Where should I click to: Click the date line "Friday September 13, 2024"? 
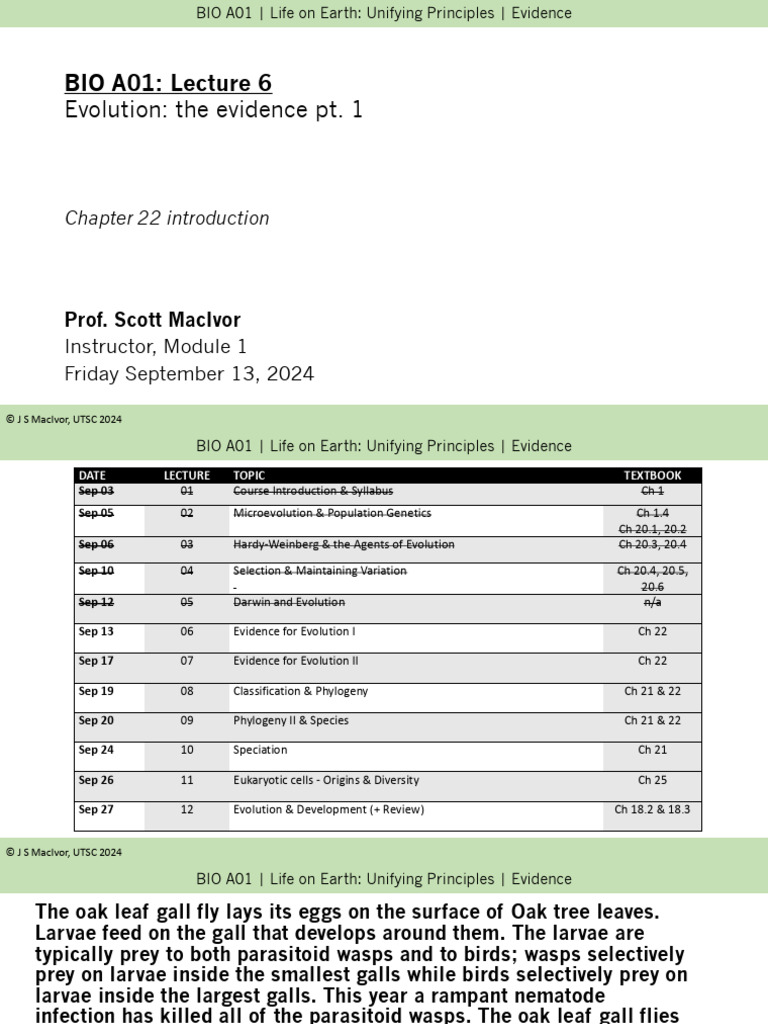click(189, 374)
